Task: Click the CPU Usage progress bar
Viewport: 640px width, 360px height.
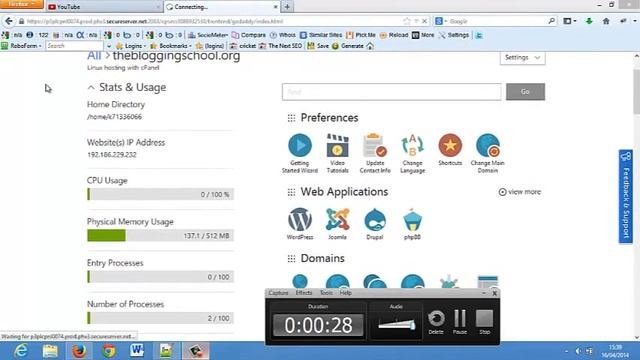Action: pyautogui.click(x=160, y=195)
